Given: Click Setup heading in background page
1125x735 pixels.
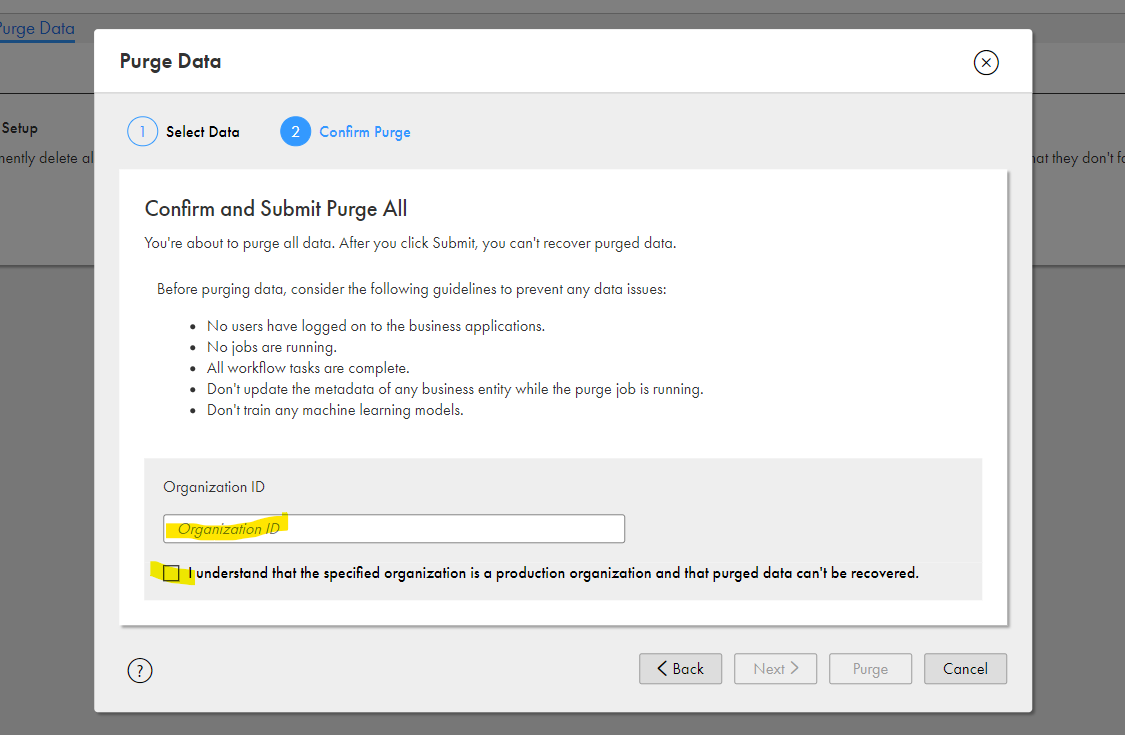Looking at the screenshot, I should click(x=19, y=128).
